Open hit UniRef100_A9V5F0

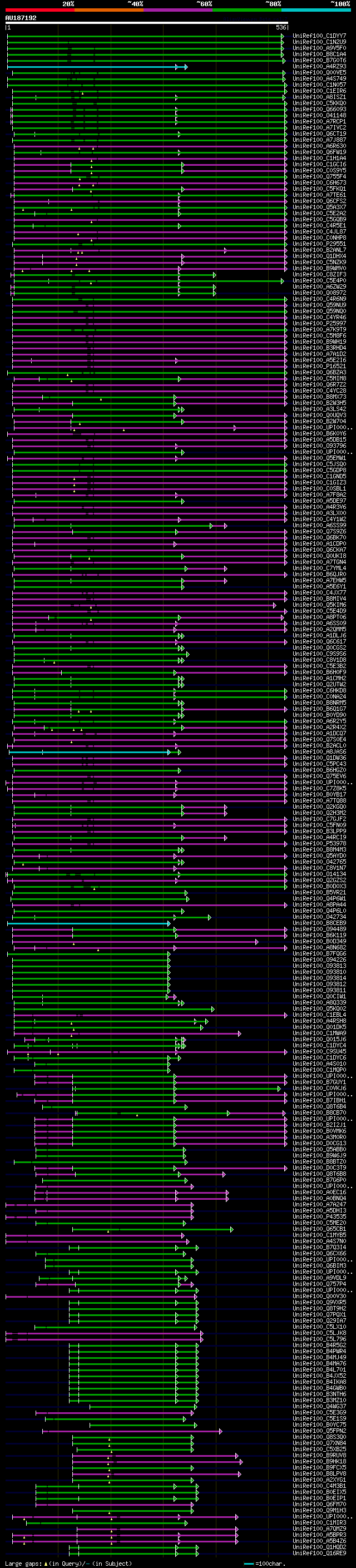(319, 48)
